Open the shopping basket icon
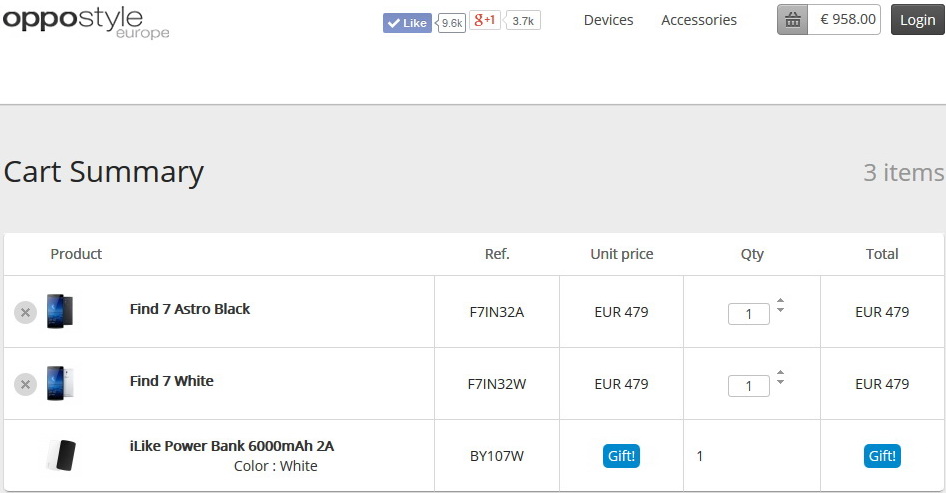This screenshot has height=493, width=946. click(x=792, y=20)
